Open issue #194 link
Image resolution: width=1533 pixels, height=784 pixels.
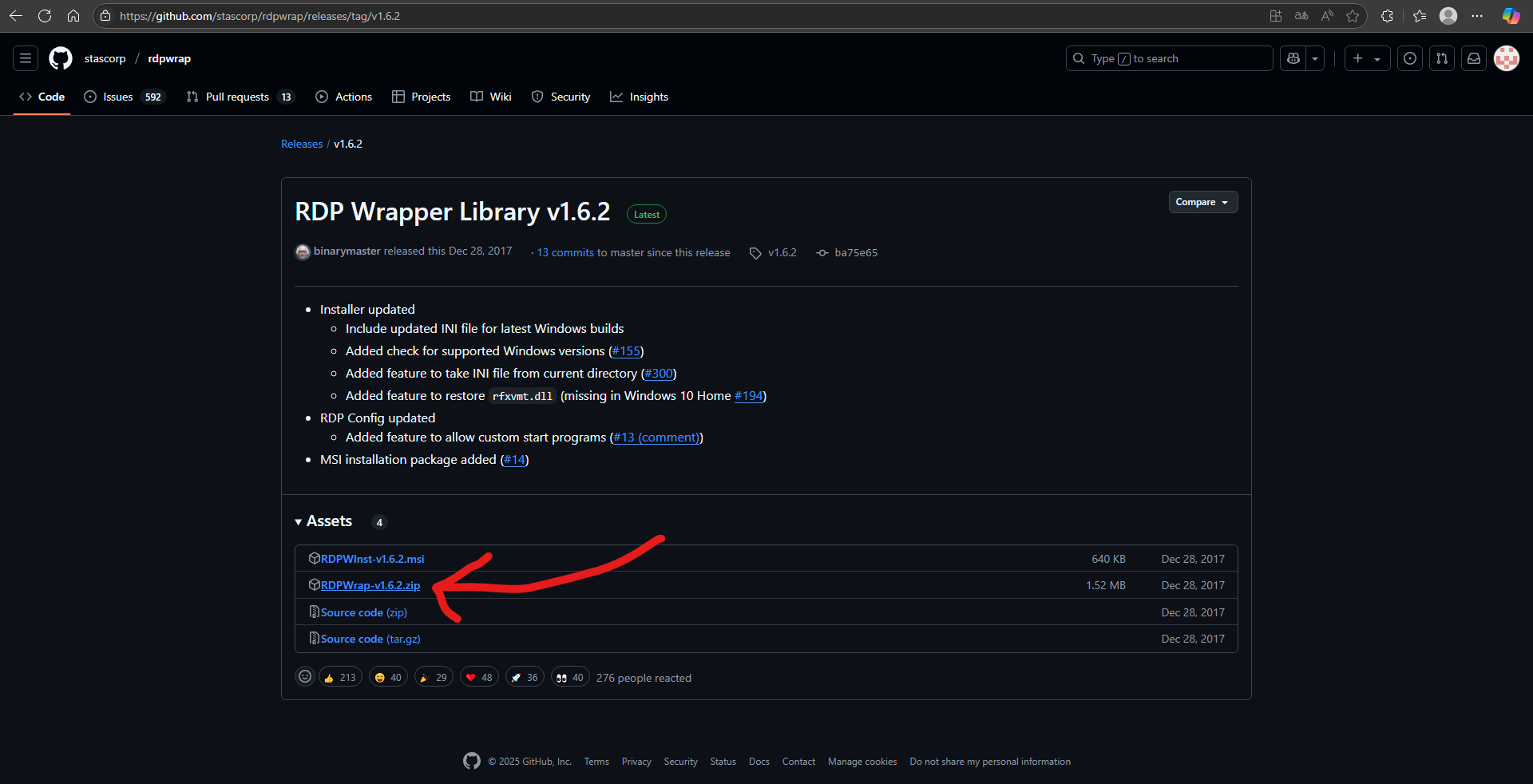coord(748,395)
